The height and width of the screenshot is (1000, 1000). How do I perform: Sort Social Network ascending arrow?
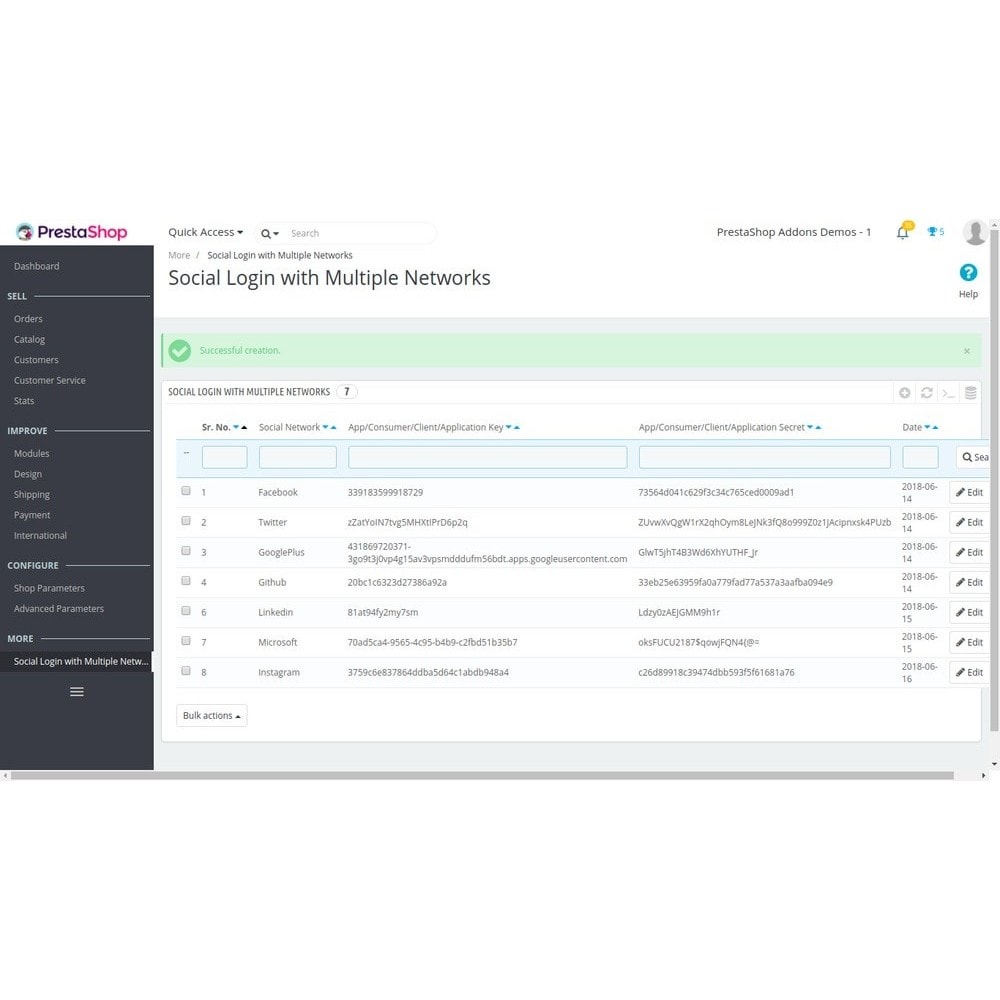coord(333,427)
